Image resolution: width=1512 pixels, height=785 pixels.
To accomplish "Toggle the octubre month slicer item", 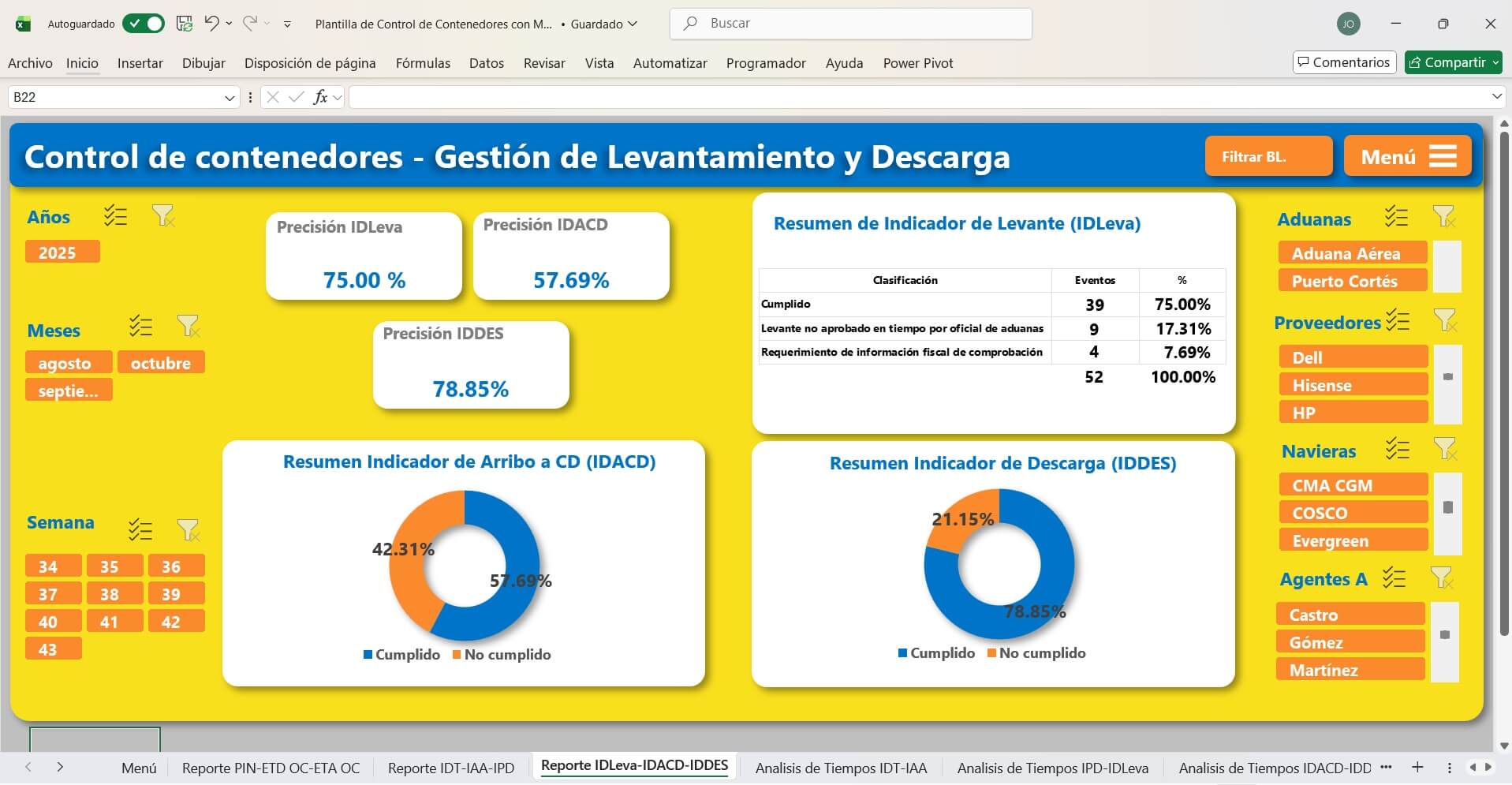I will (x=161, y=363).
